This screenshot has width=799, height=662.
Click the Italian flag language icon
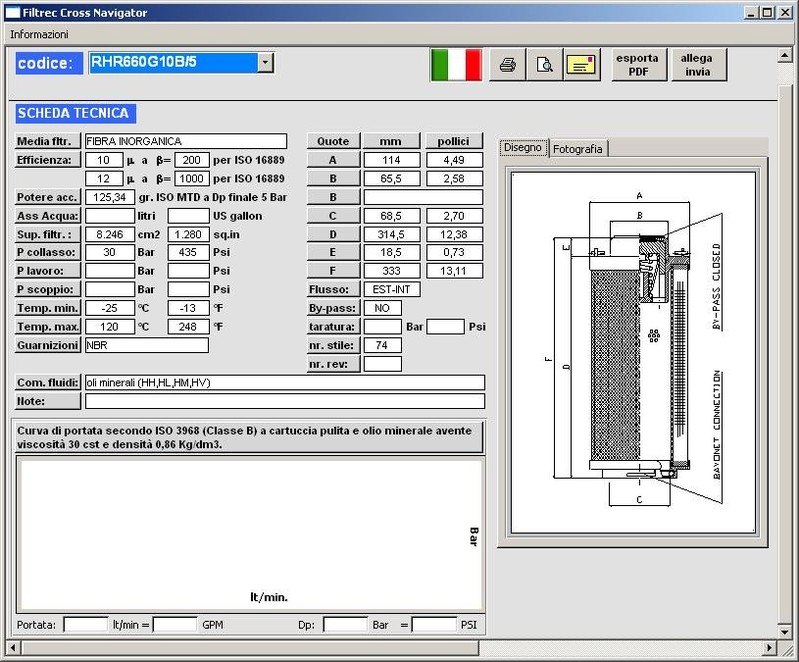(456, 65)
